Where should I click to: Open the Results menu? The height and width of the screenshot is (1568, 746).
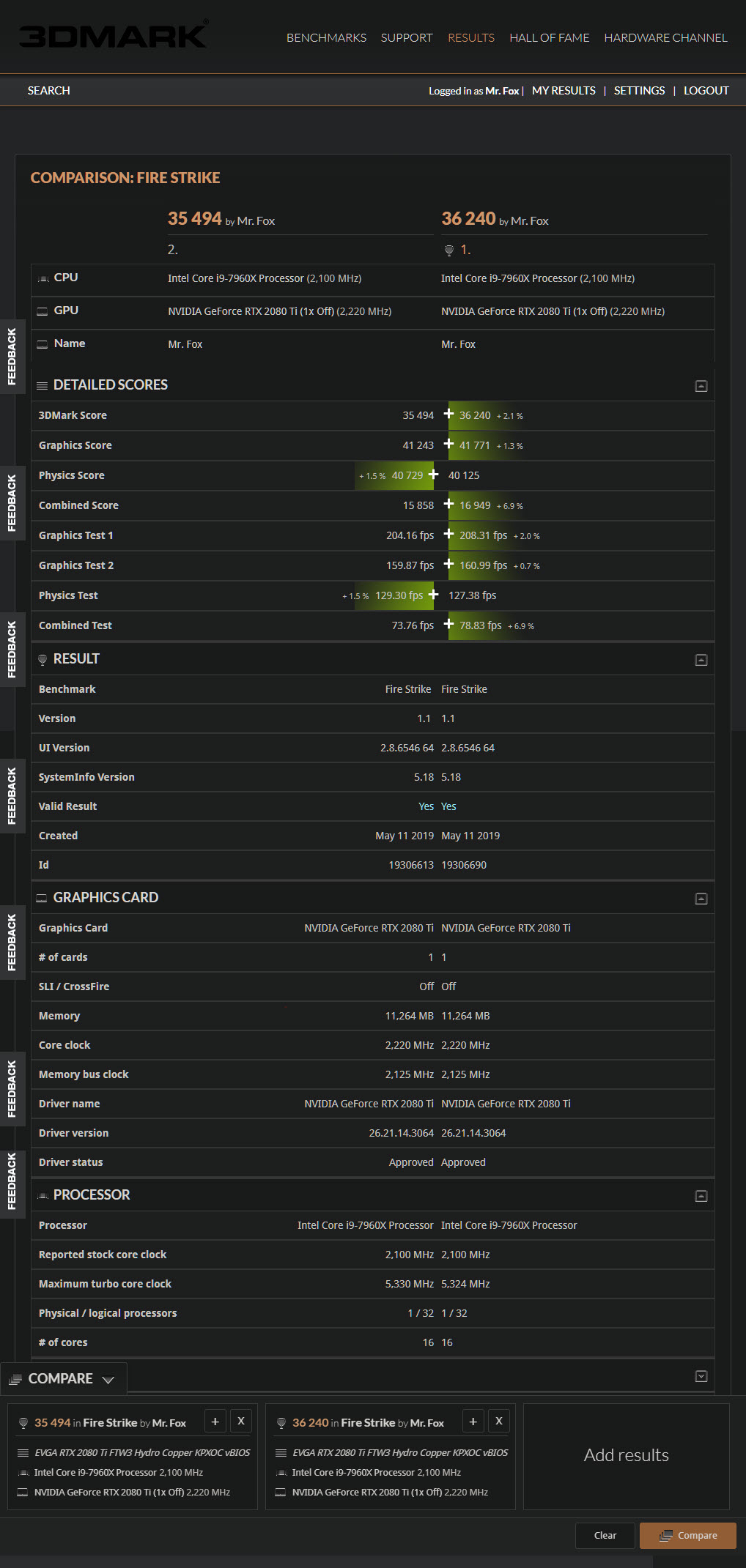(471, 37)
